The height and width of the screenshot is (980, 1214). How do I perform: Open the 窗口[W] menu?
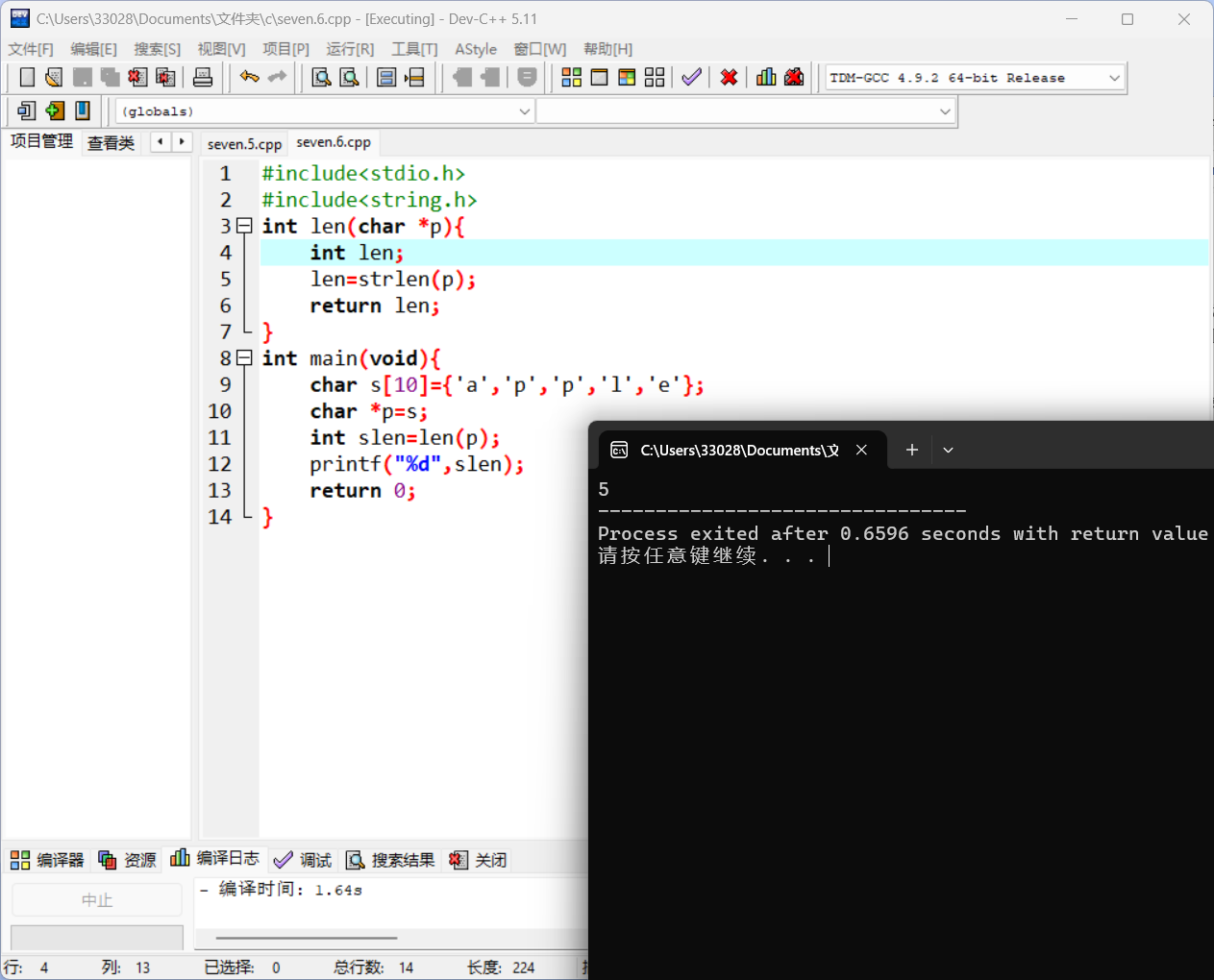(540, 49)
